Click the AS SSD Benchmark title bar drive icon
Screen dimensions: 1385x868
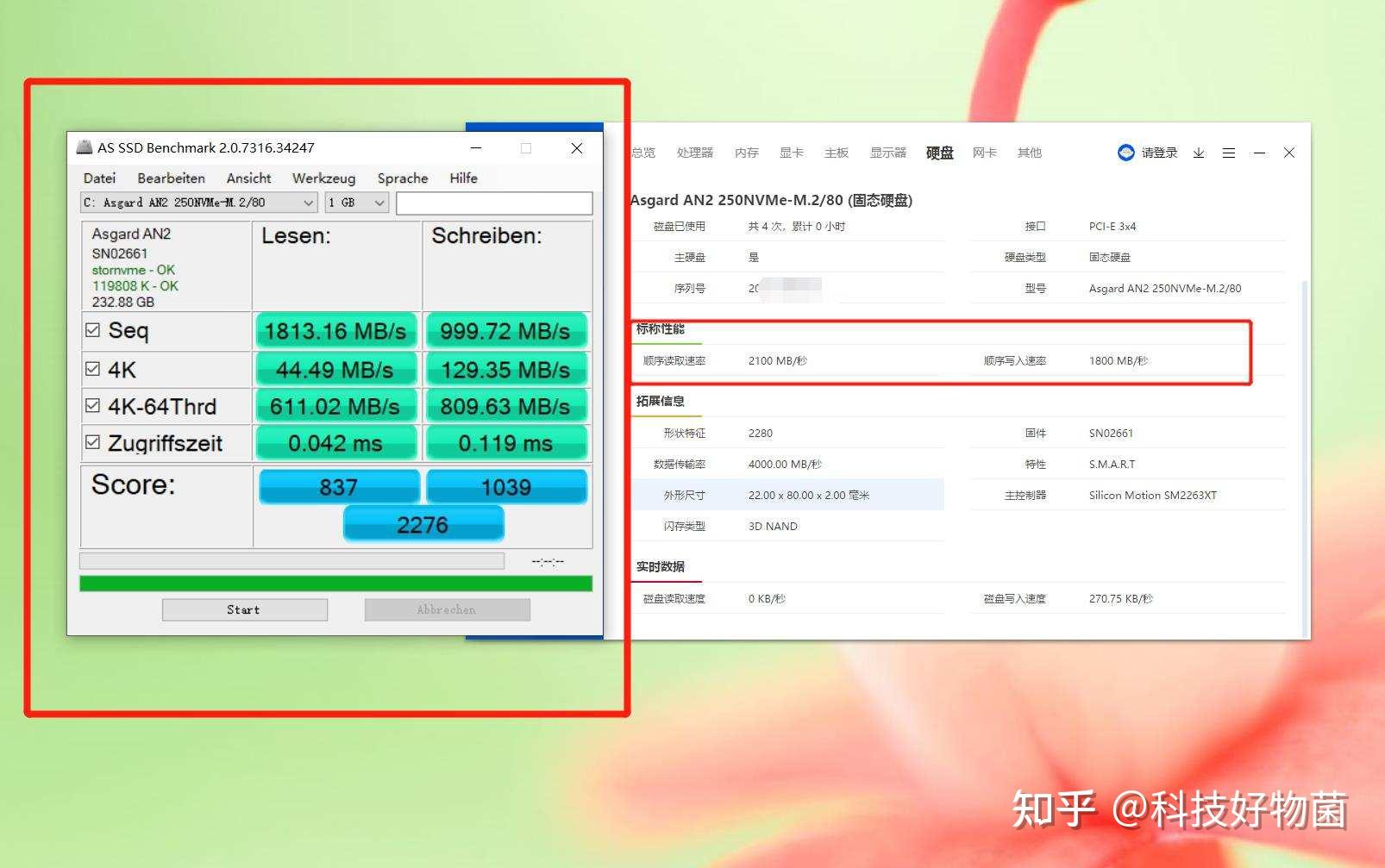coord(85,147)
